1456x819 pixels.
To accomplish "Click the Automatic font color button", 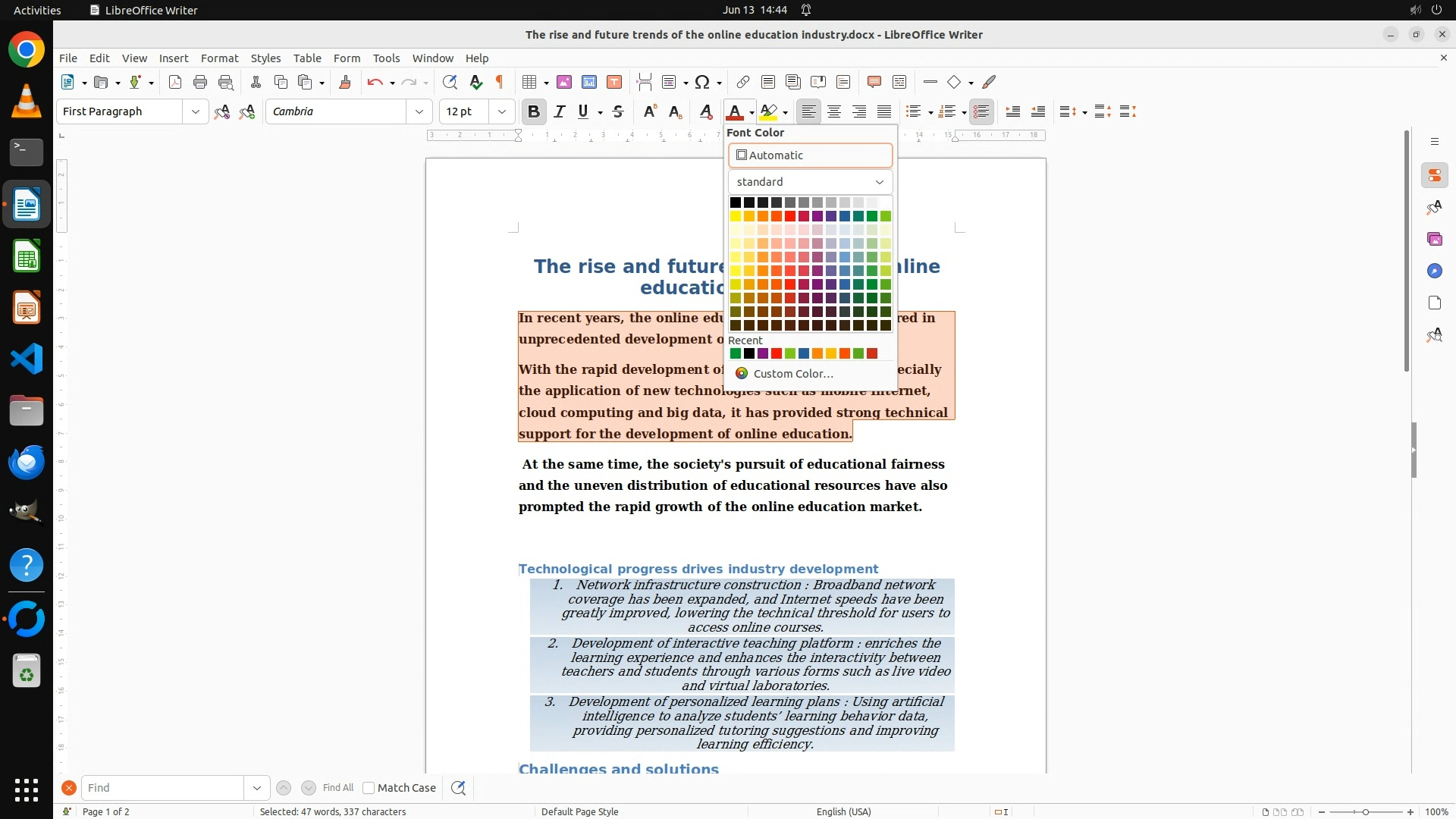I will click(810, 155).
